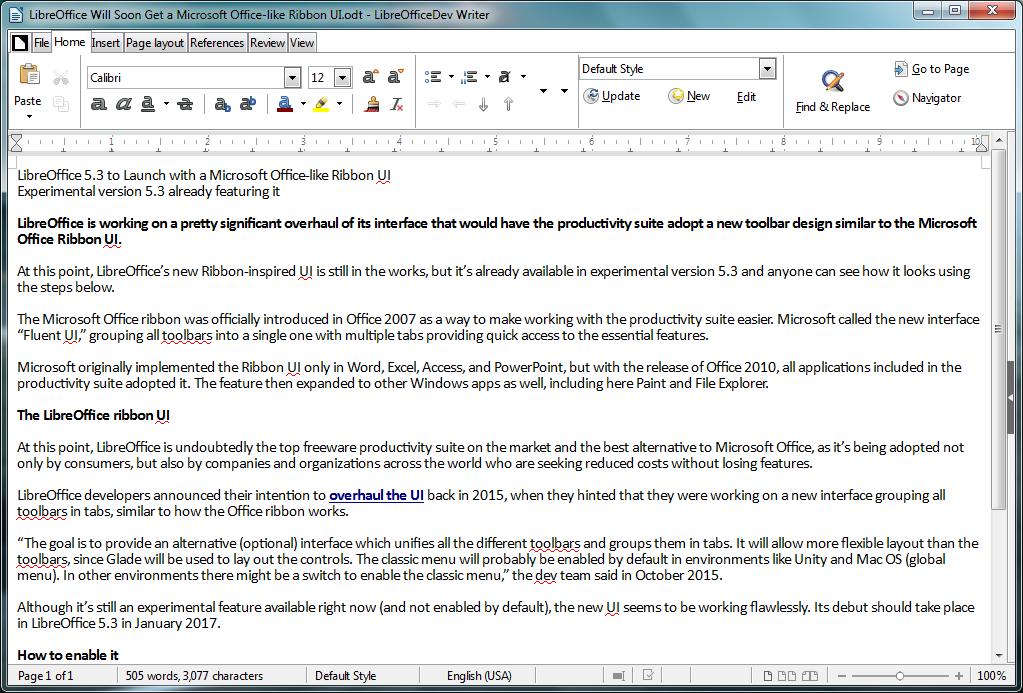The height and width of the screenshot is (693, 1023).
Task: Click the zoom slider handle
Action: (899, 676)
